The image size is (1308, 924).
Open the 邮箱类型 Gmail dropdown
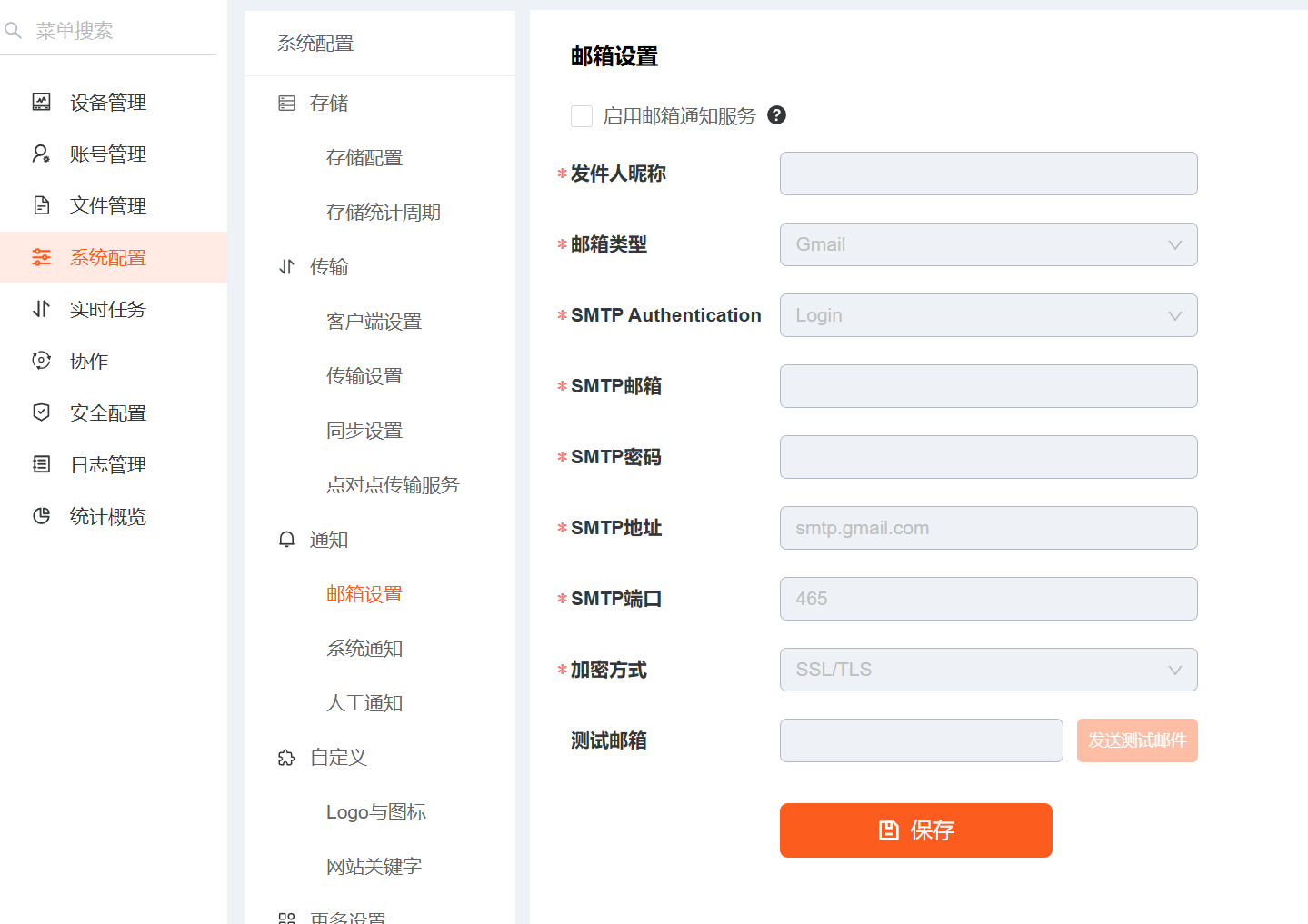tap(988, 244)
